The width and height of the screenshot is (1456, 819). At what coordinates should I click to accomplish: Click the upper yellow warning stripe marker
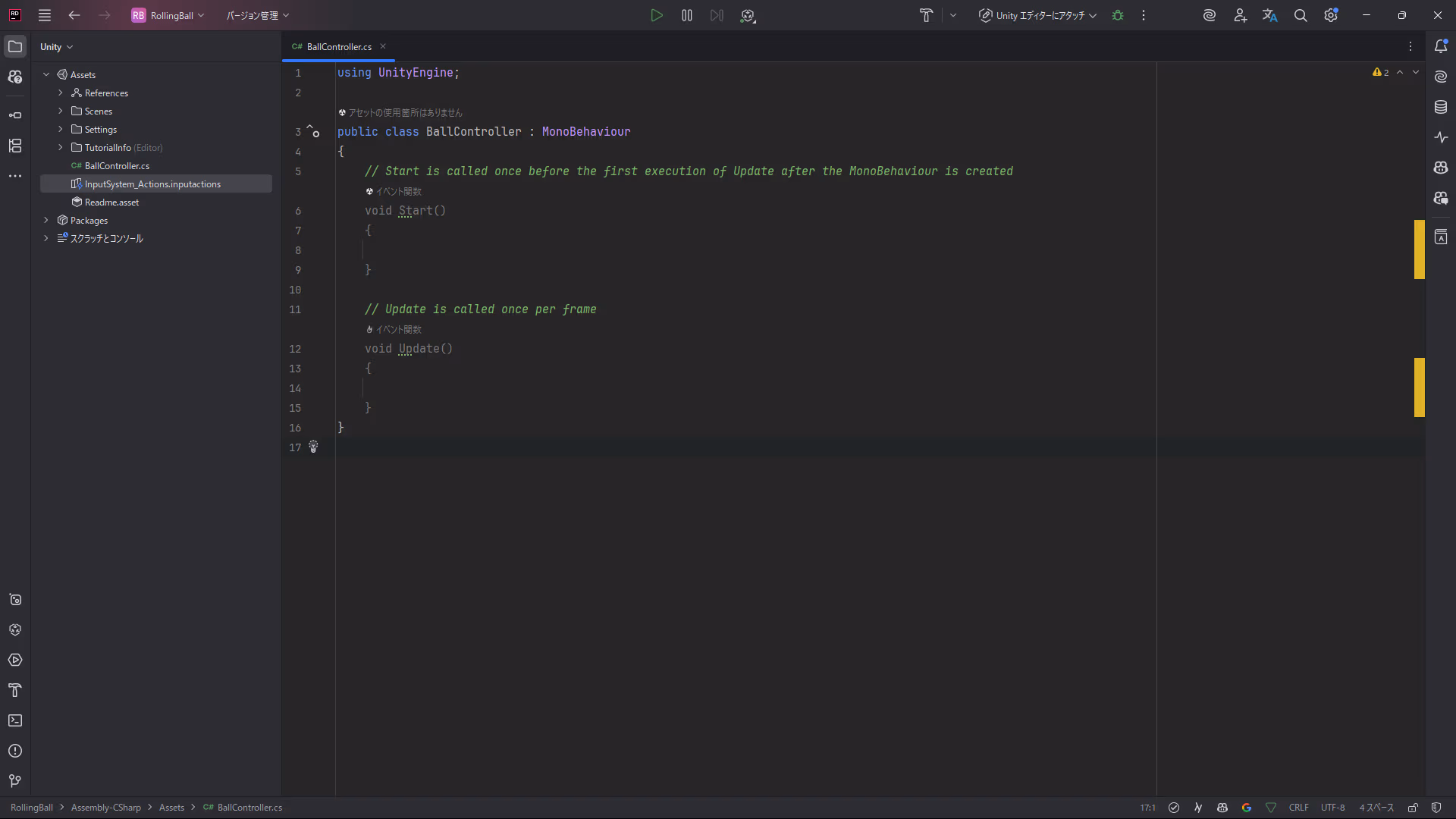click(1420, 249)
